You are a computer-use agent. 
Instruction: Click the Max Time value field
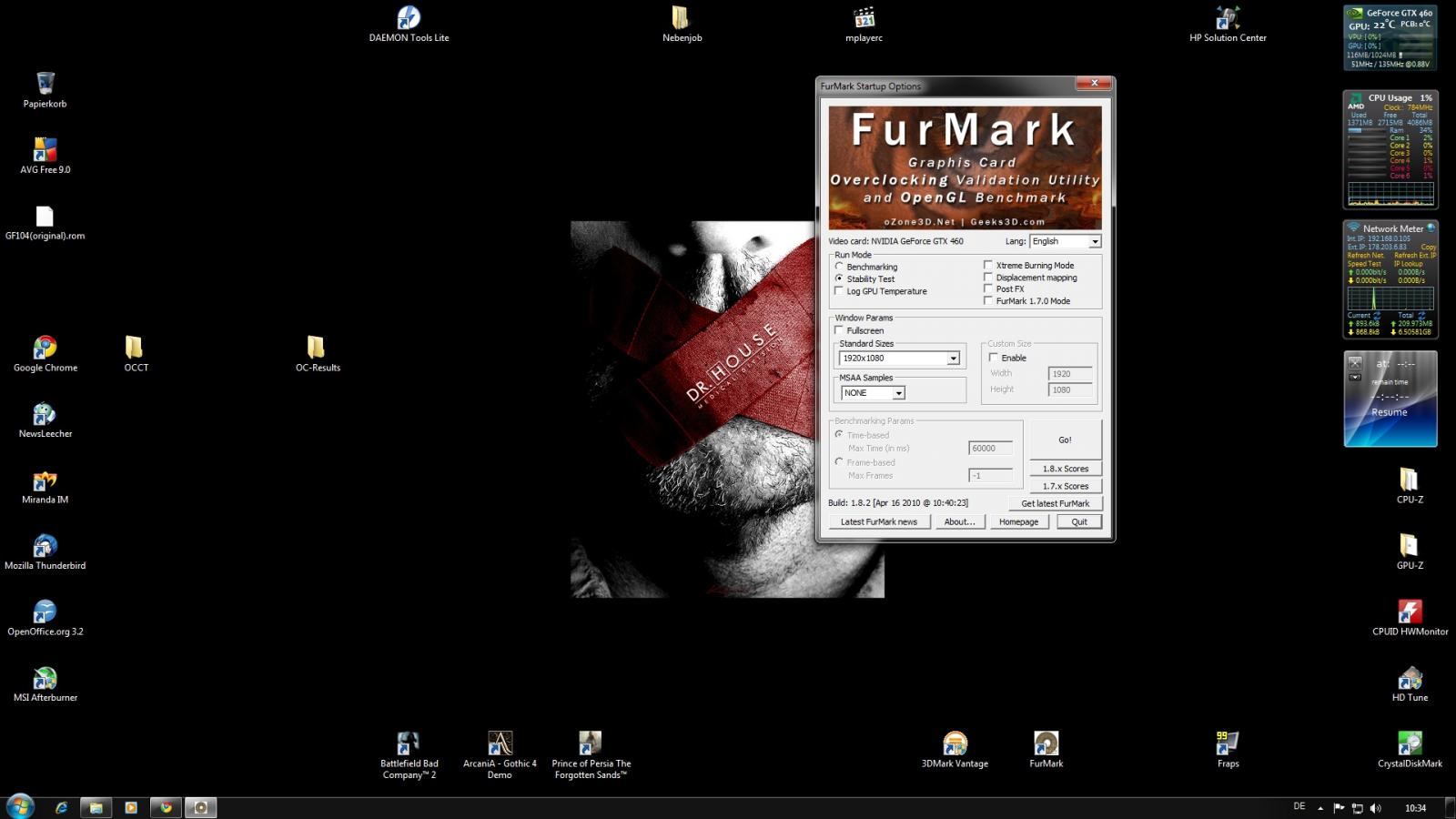point(991,448)
